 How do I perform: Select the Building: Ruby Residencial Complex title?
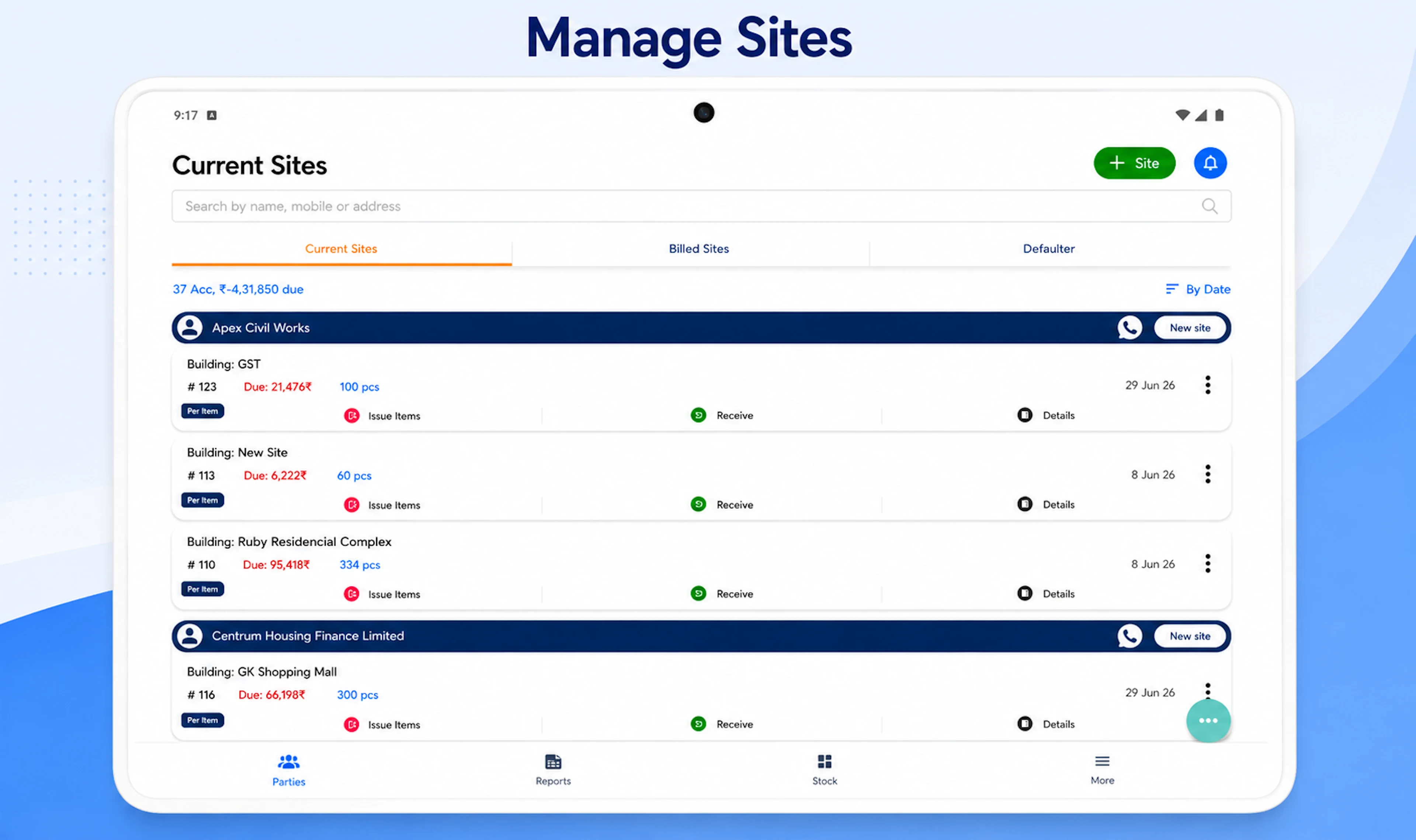click(289, 542)
